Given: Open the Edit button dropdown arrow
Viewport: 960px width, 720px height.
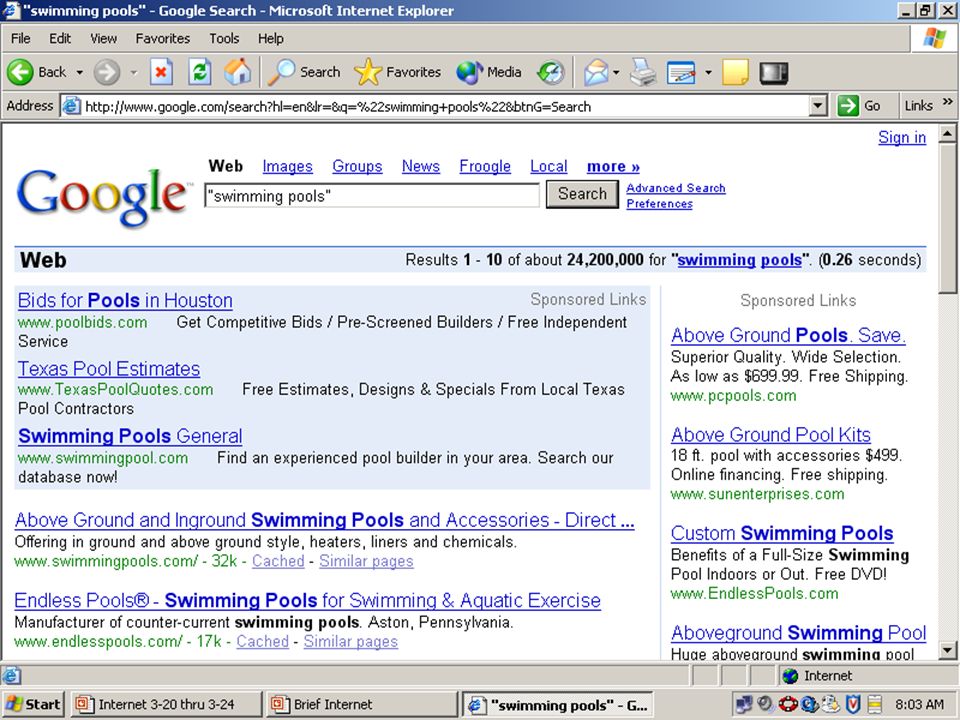Looking at the screenshot, I should pos(708,73).
